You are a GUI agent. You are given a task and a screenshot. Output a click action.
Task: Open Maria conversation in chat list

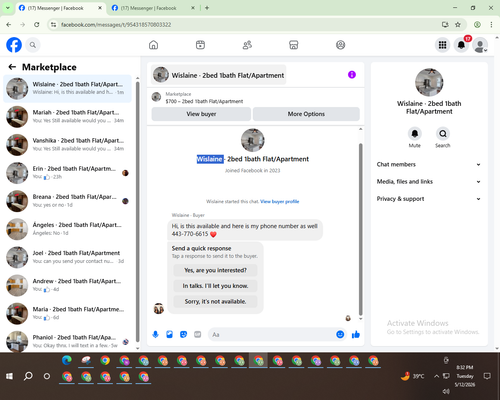pos(67,313)
